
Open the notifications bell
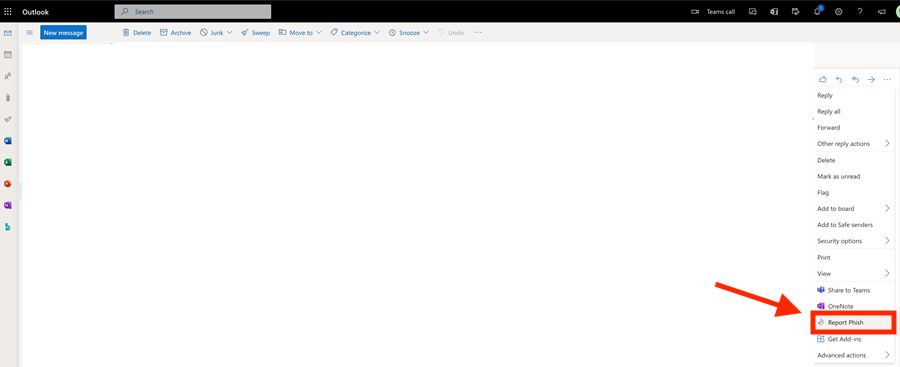(817, 11)
